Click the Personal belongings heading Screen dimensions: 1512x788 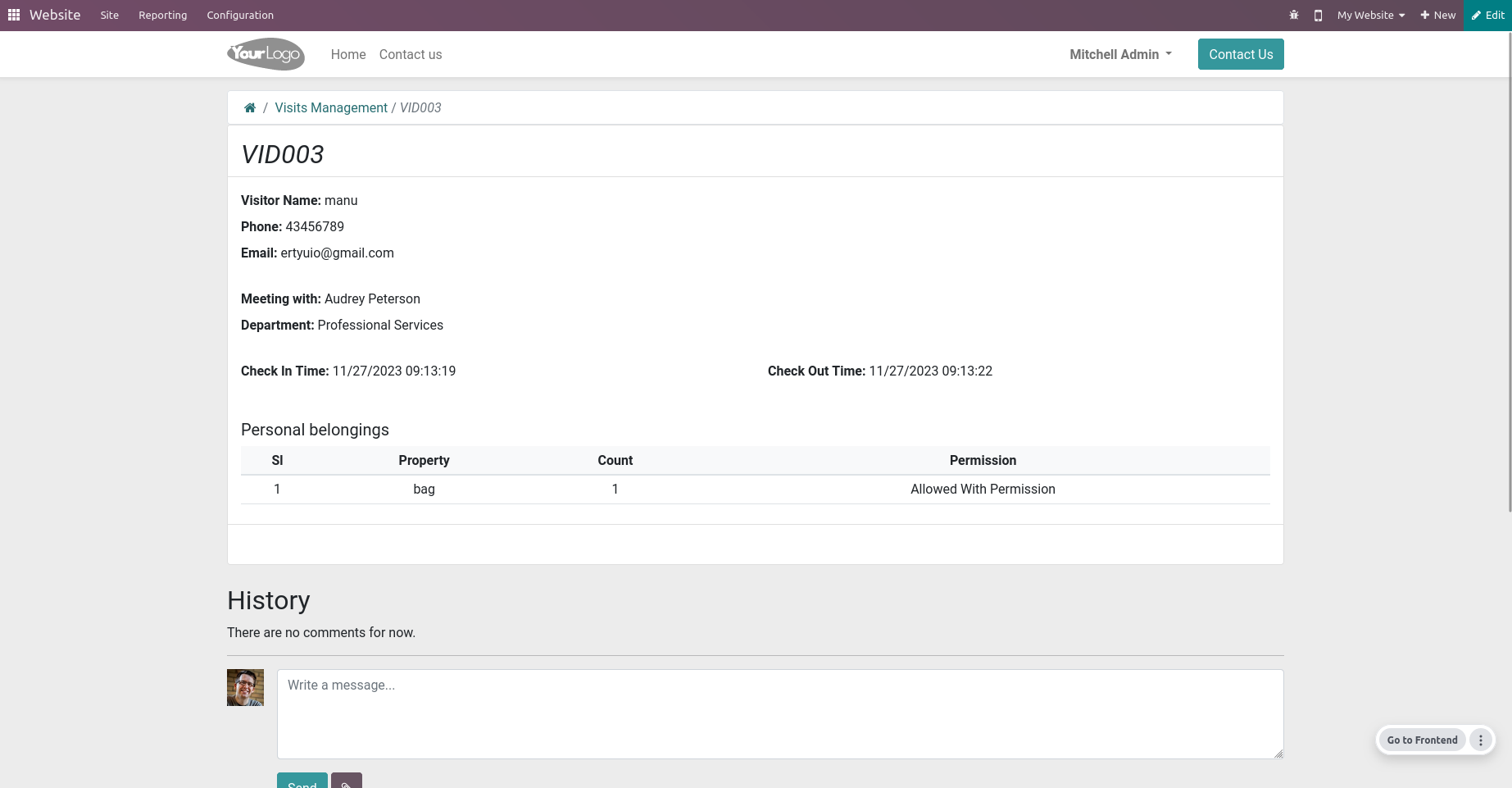pos(315,430)
